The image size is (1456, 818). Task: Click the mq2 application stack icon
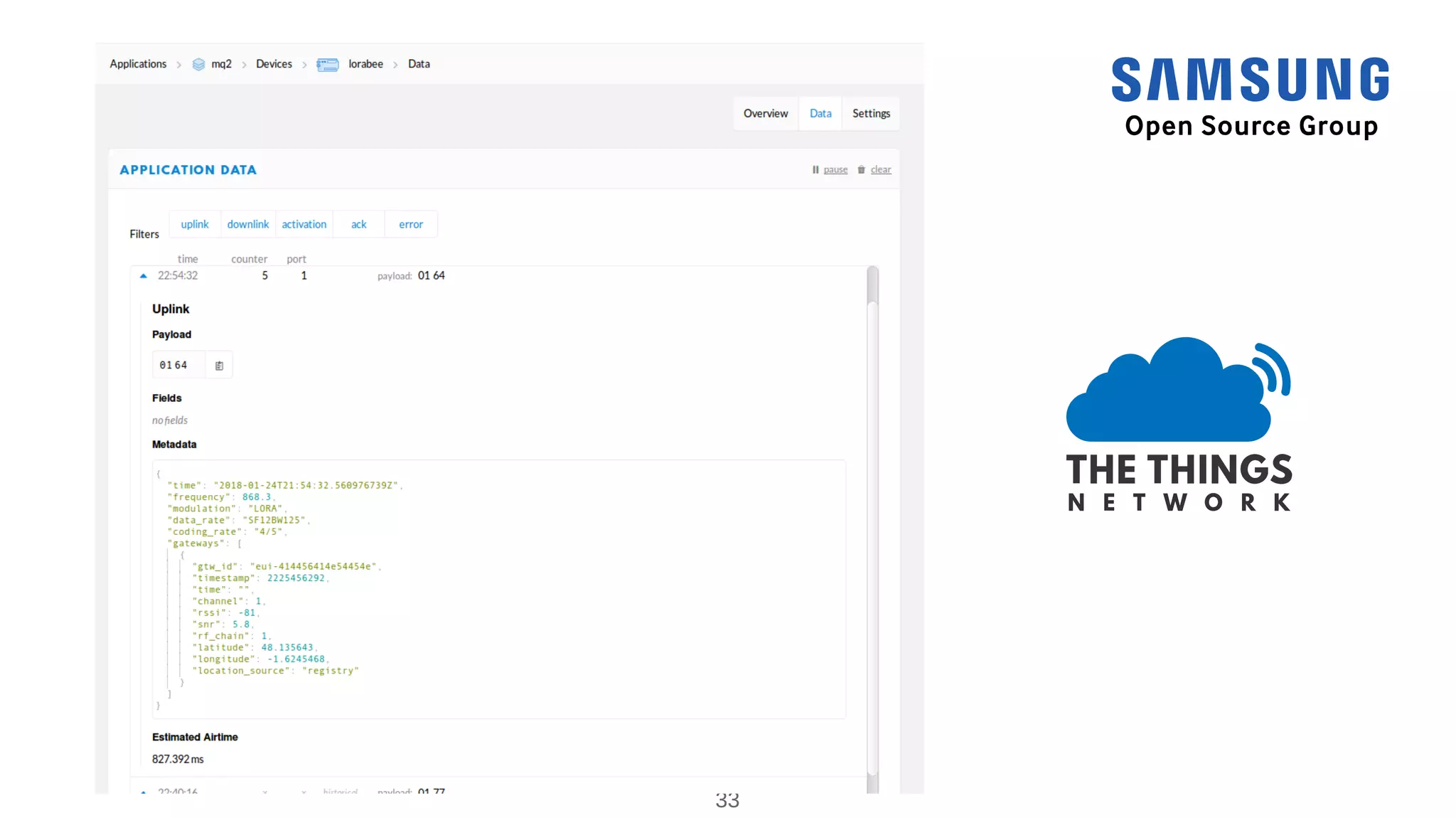pos(198,64)
